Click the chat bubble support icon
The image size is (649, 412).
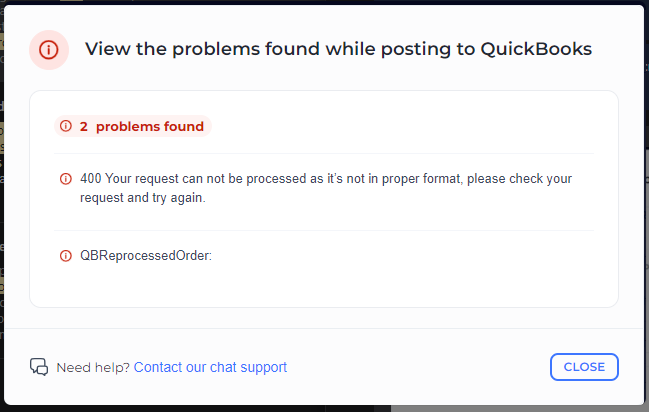click(x=39, y=367)
